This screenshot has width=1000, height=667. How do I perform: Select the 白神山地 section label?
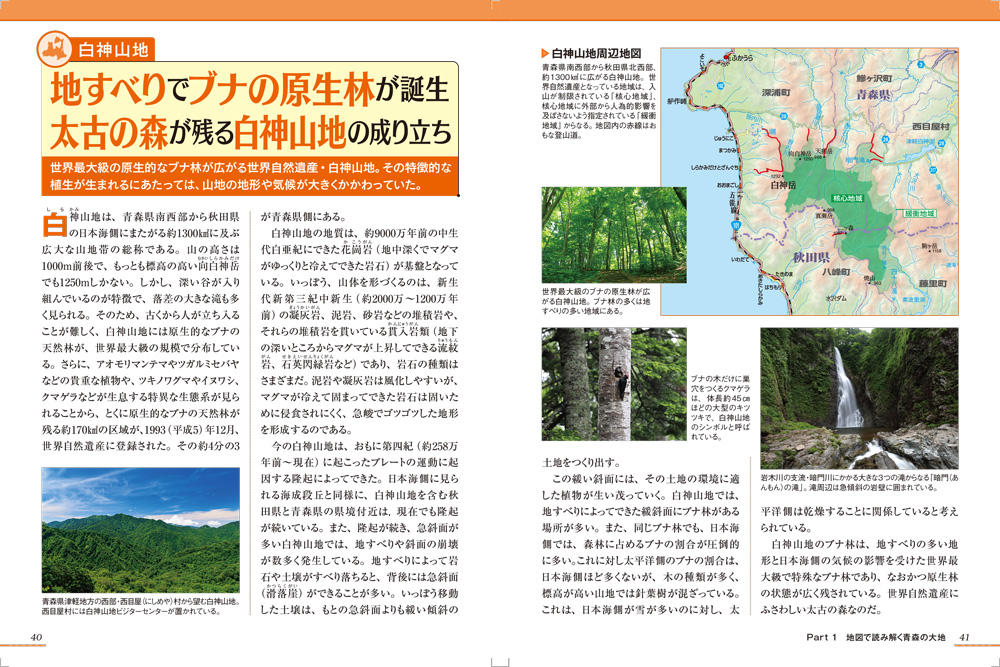(113, 50)
